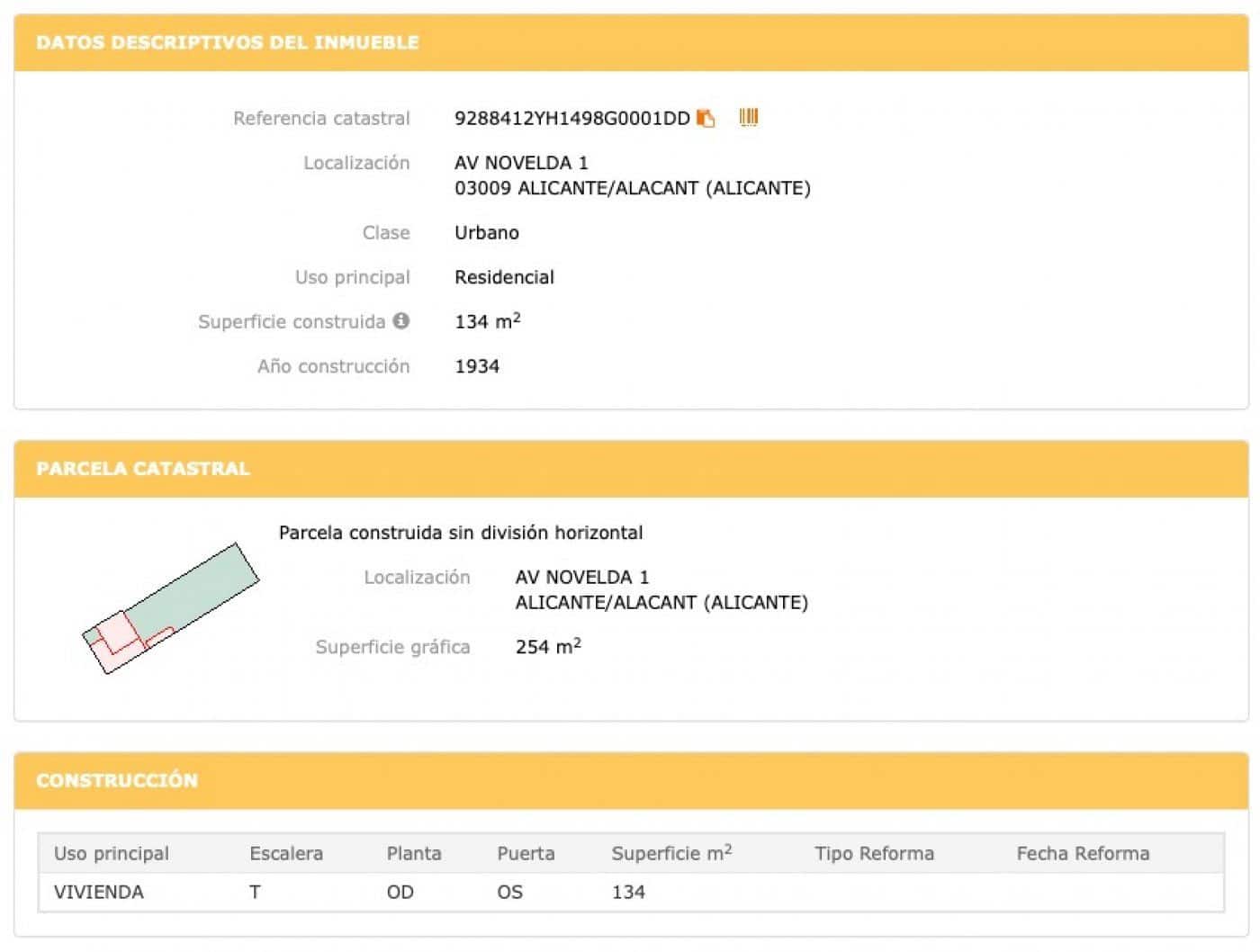The width and height of the screenshot is (1260, 952).
Task: Toggle the CONSTRUCCIÓN section open or closed
Action: (115, 780)
